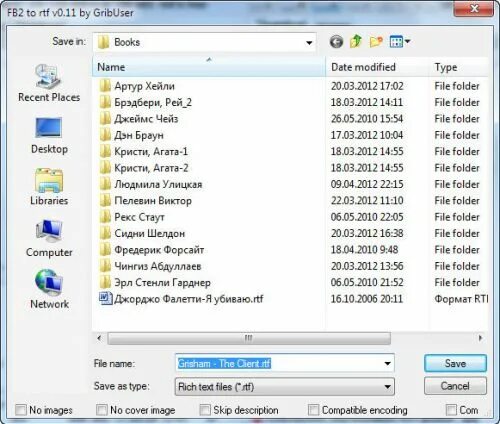This screenshot has width=500, height=424.
Task: Tick the No cover image checkbox
Action: 101,410
